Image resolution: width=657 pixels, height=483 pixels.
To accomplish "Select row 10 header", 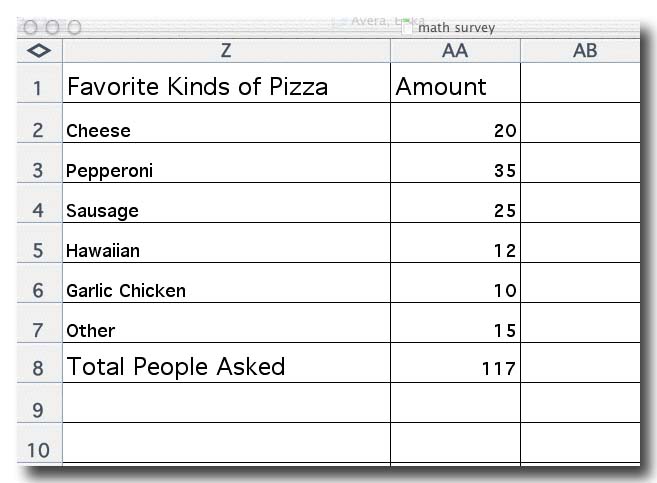I will tap(39, 443).
